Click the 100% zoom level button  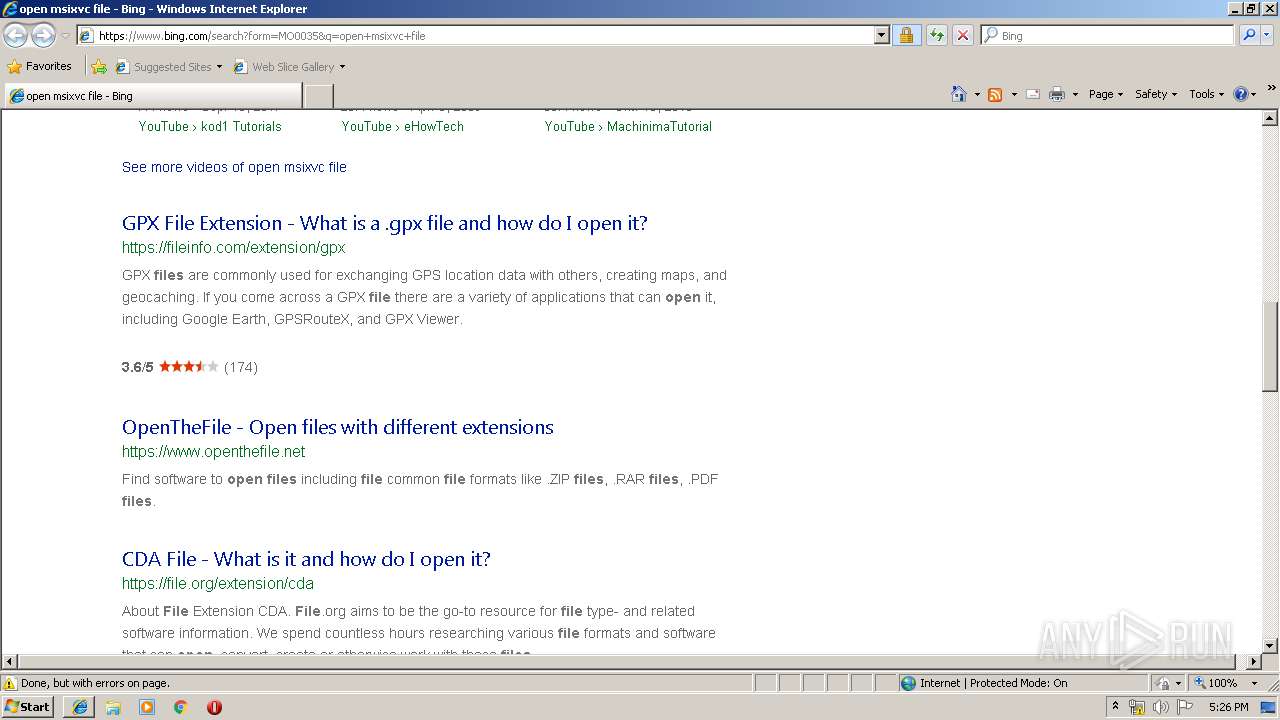[1217, 683]
